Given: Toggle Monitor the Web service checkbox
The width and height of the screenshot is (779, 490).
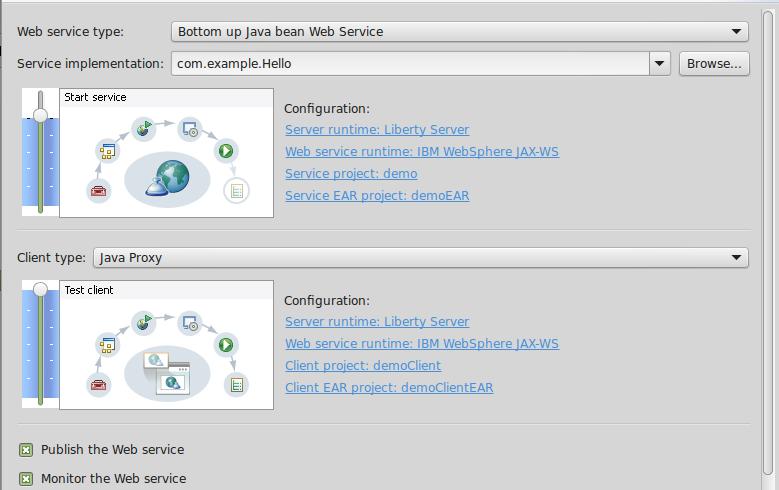Looking at the screenshot, I should 26,479.
